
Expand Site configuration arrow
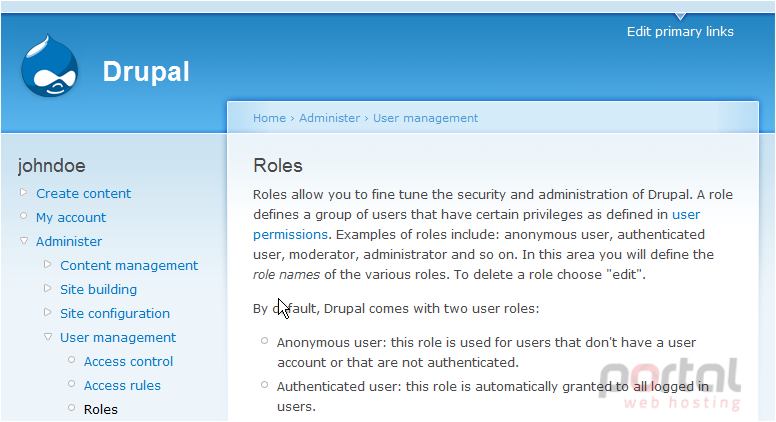pos(48,312)
